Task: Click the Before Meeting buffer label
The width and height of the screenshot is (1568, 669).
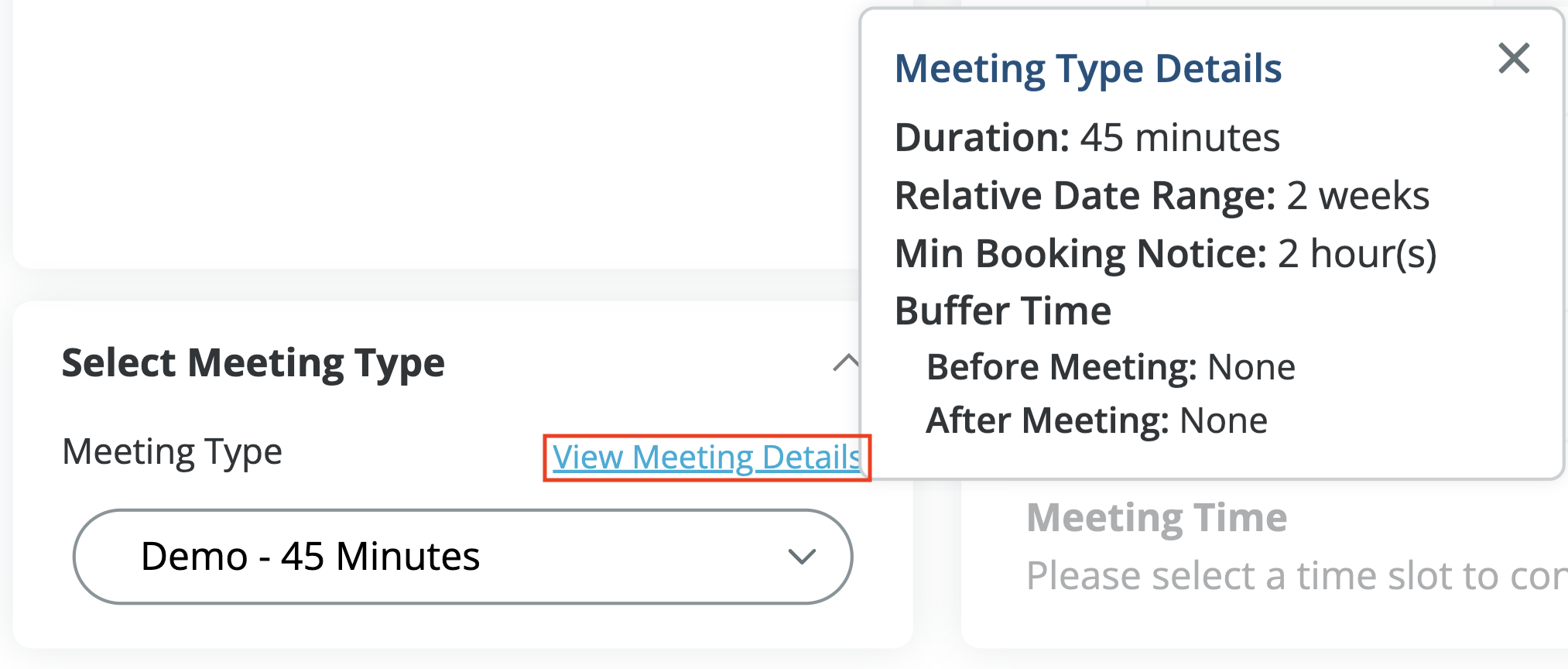Action: pos(1061,367)
